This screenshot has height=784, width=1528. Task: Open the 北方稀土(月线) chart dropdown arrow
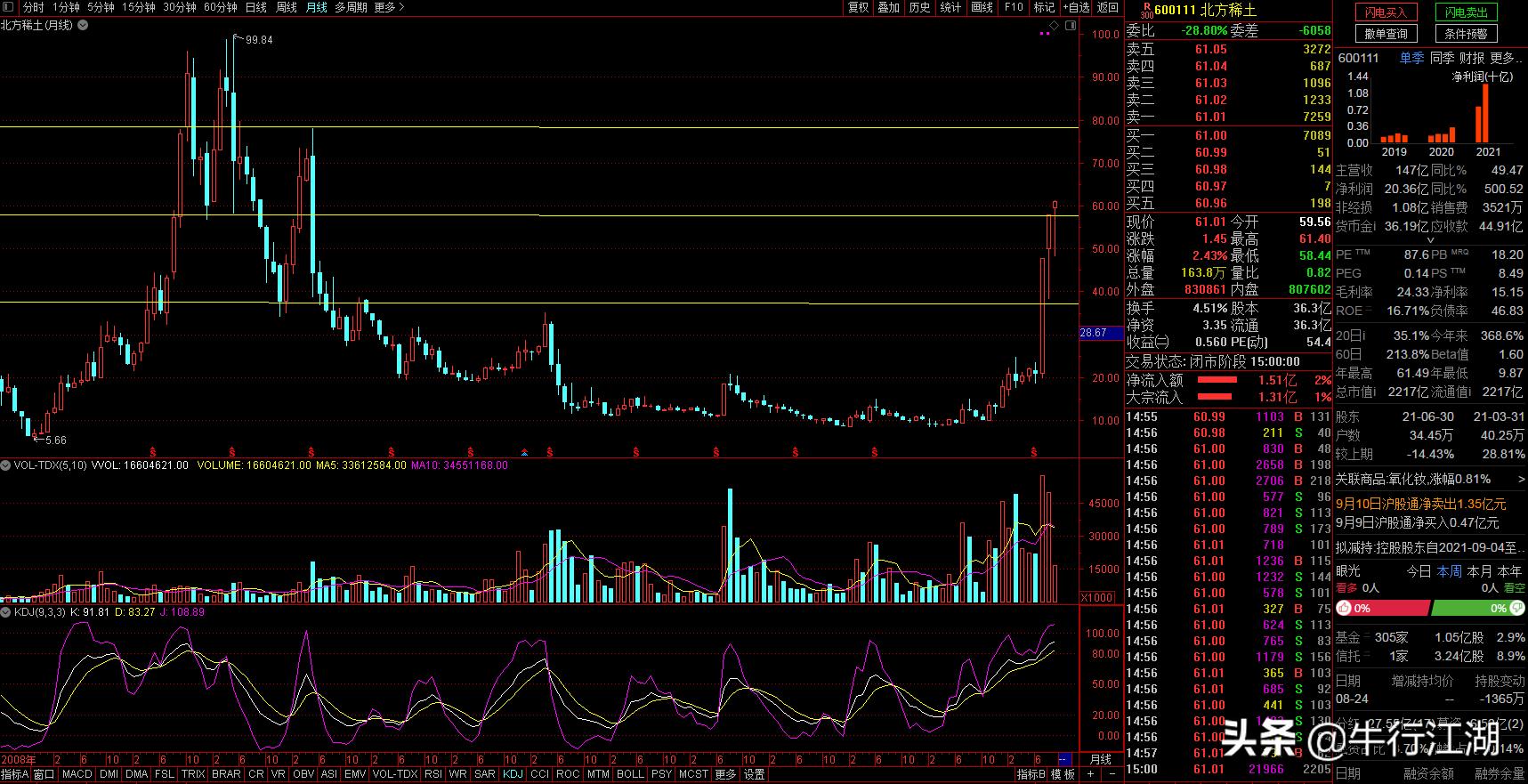pyautogui.click(x=83, y=26)
